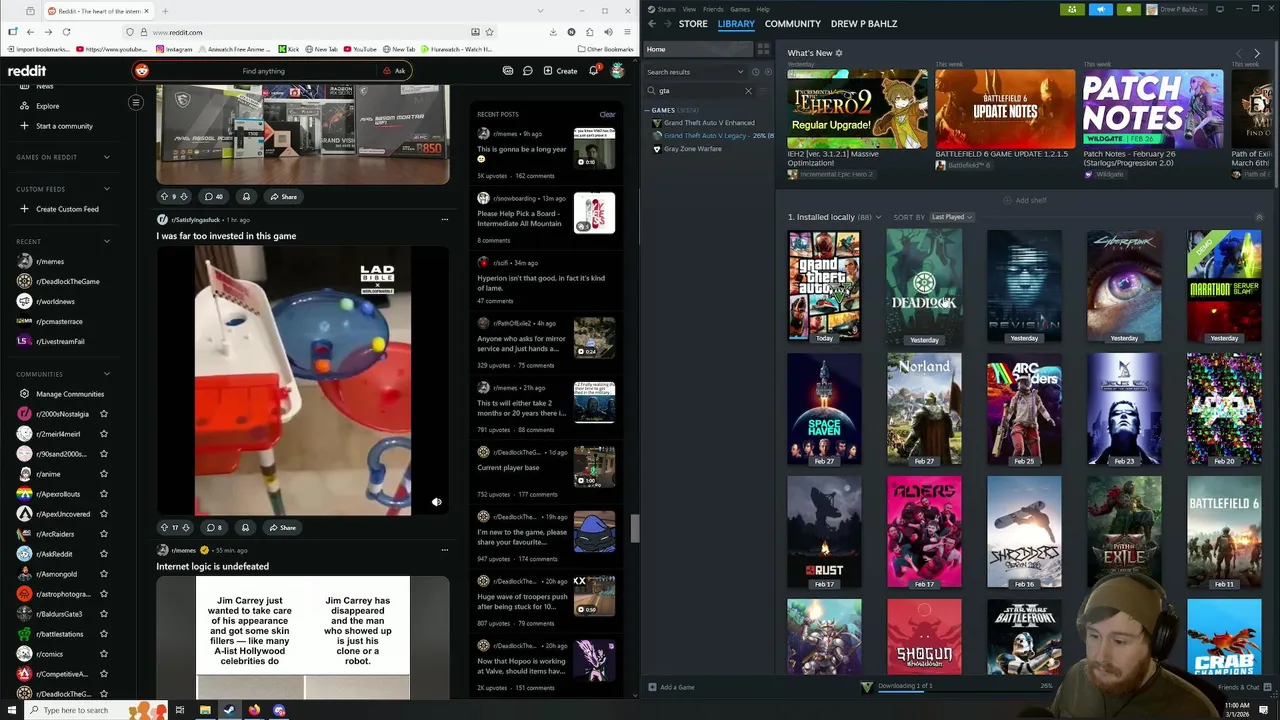
Task: Bookmark this page star in Firefox
Action: tap(489, 32)
